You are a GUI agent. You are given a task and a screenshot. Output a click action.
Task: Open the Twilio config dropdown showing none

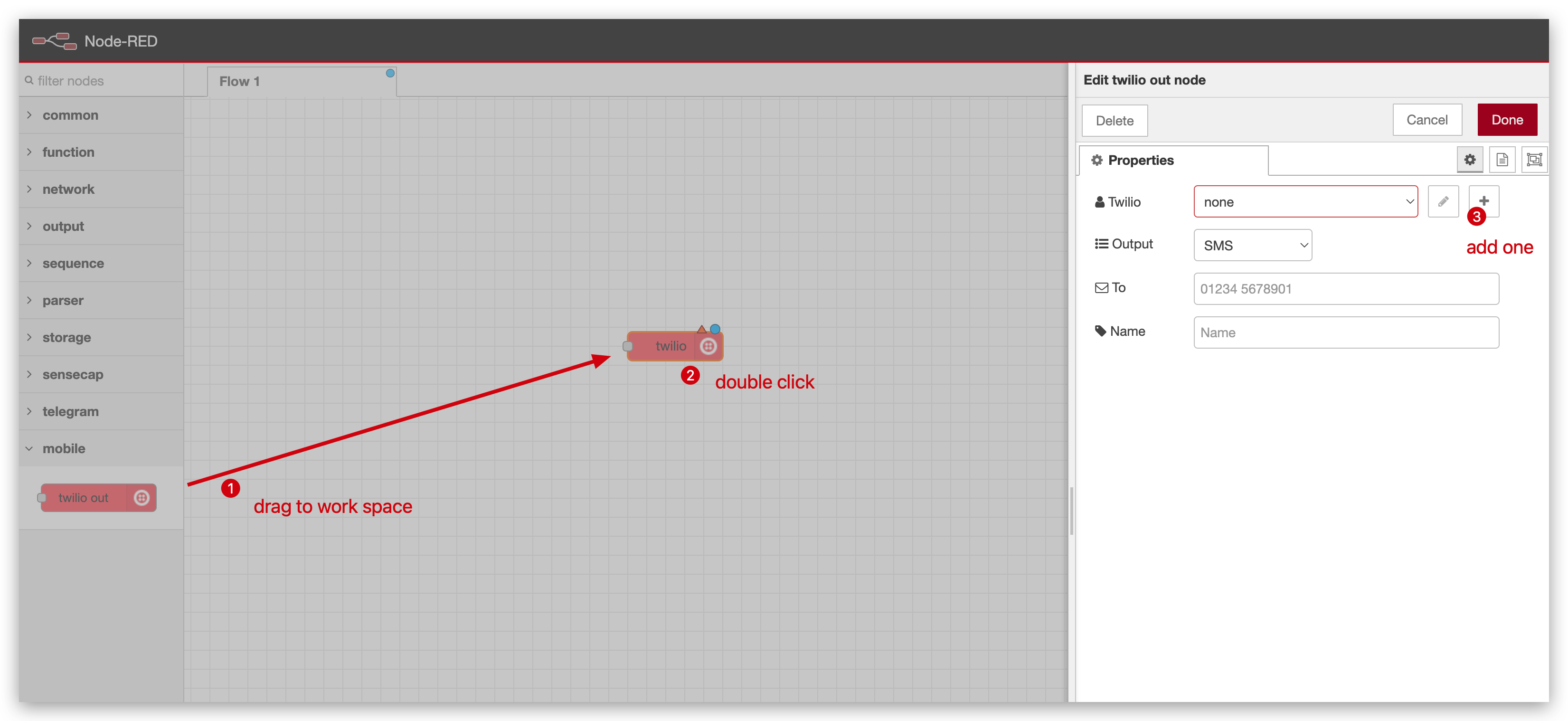tap(1305, 201)
